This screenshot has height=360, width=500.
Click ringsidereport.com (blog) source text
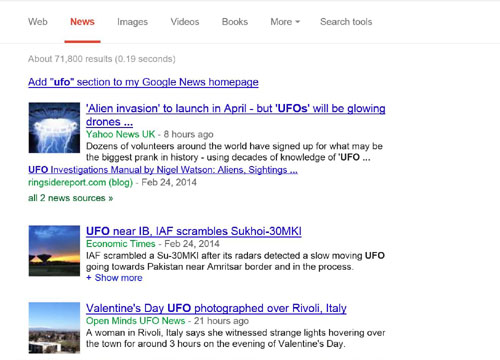(80, 183)
